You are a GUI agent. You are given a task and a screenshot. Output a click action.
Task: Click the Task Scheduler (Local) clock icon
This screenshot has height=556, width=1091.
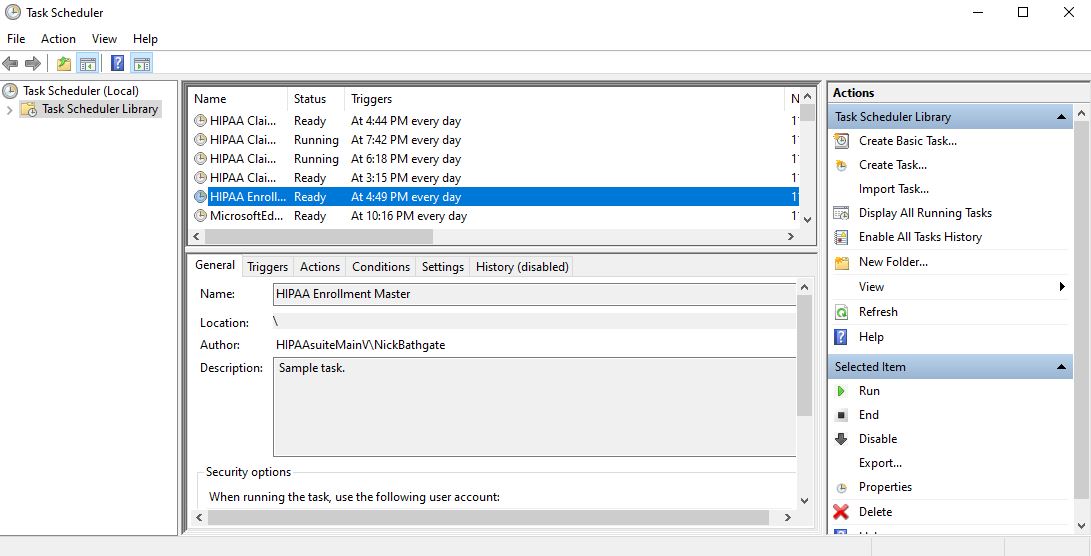[10, 90]
